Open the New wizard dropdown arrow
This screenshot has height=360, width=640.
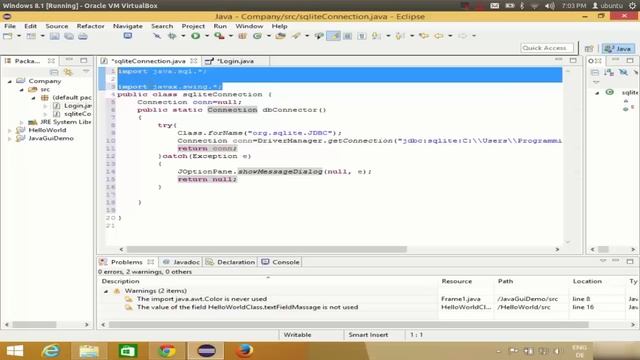(19, 36)
